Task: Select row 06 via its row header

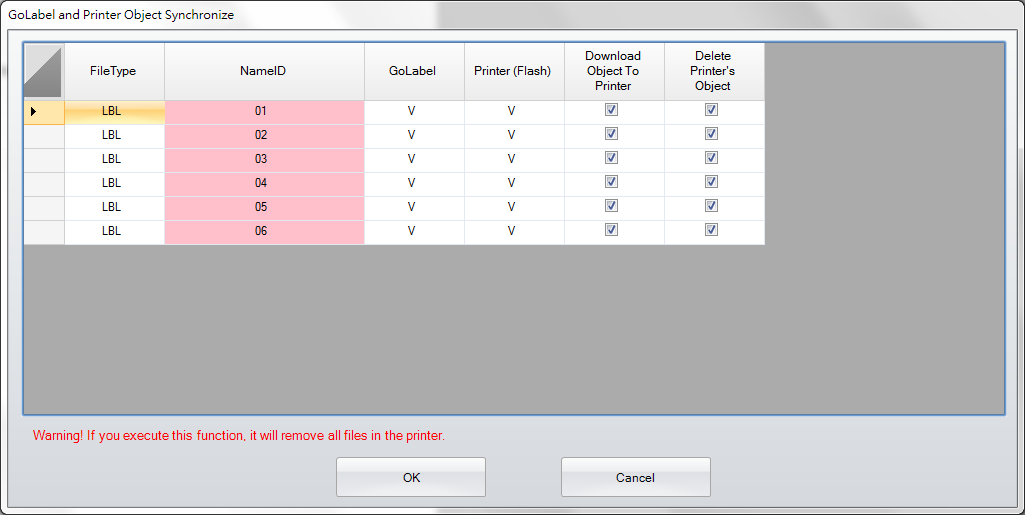Action: coord(44,232)
